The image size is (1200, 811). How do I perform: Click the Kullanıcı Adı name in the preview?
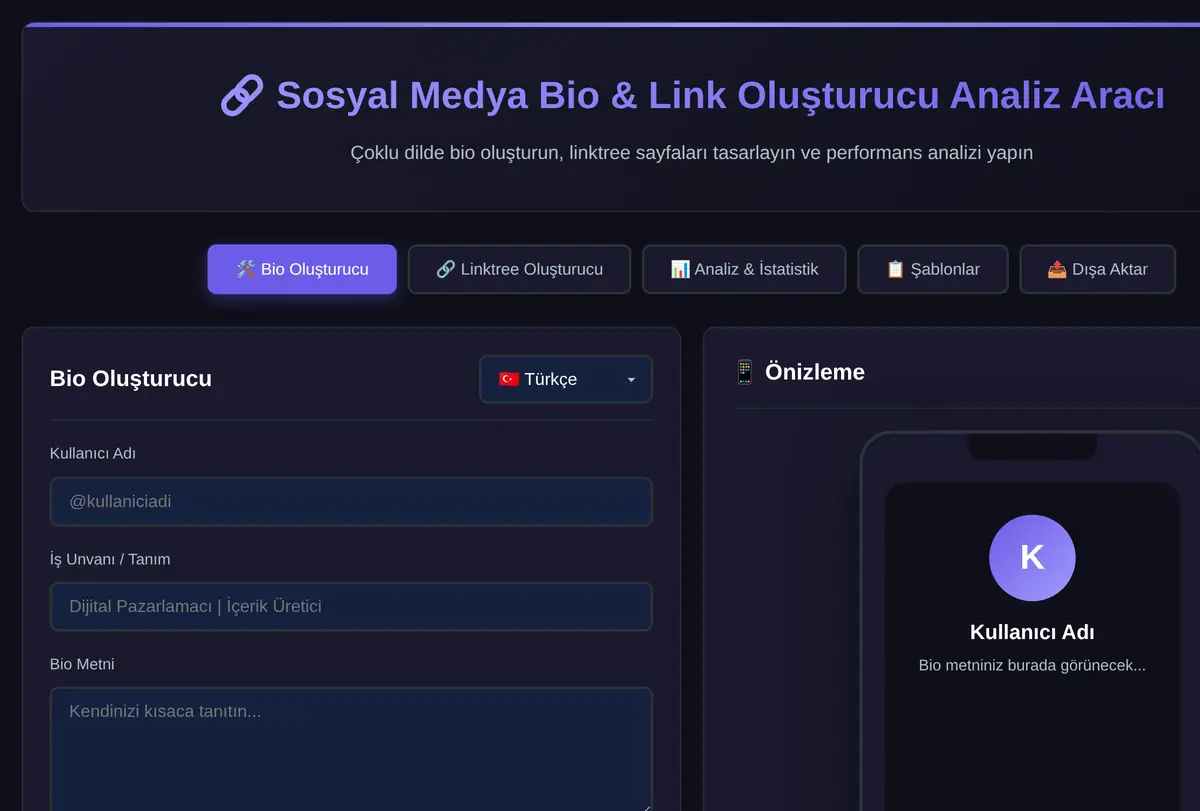pyautogui.click(x=1032, y=632)
